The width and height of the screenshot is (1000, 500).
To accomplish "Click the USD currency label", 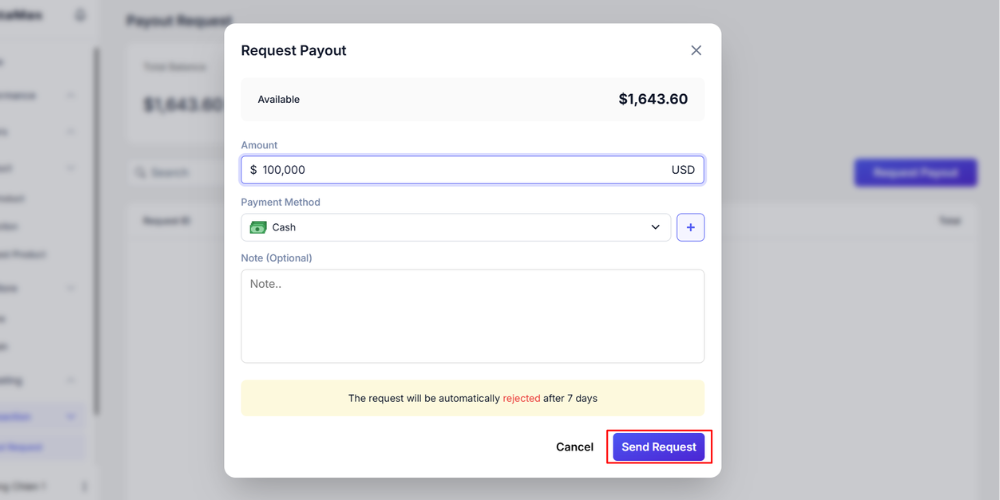I will 683,170.
